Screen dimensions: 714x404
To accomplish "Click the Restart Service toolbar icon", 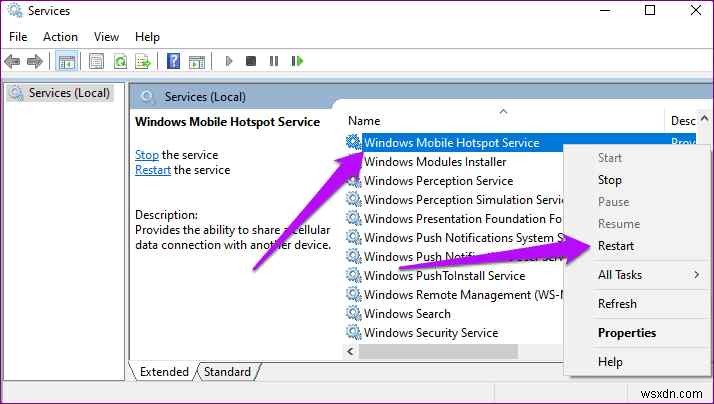I will point(297,61).
